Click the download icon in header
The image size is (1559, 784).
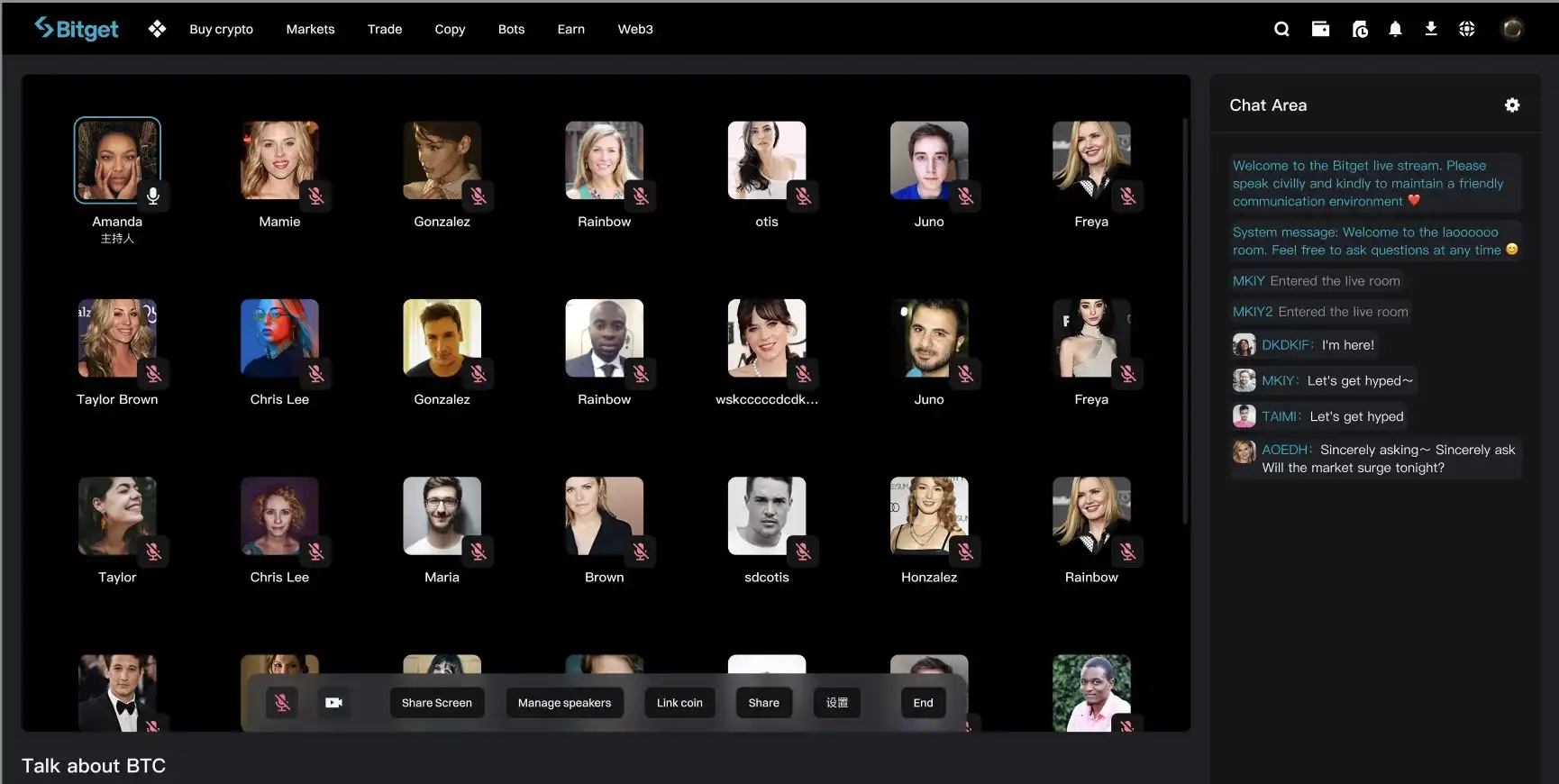[x=1430, y=29]
